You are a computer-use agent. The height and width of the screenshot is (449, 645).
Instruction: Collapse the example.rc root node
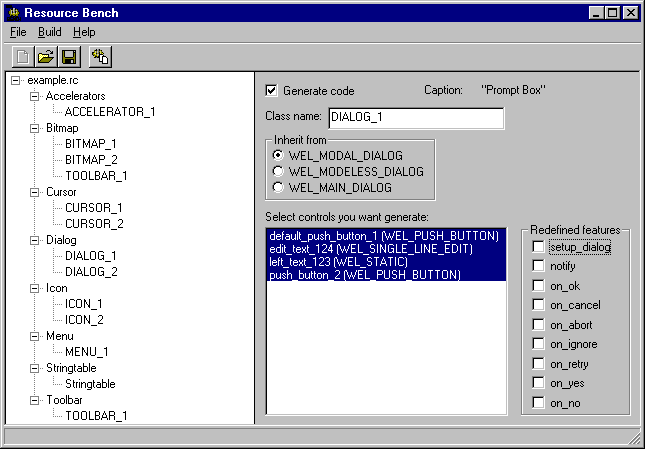pyautogui.click(x=17, y=80)
